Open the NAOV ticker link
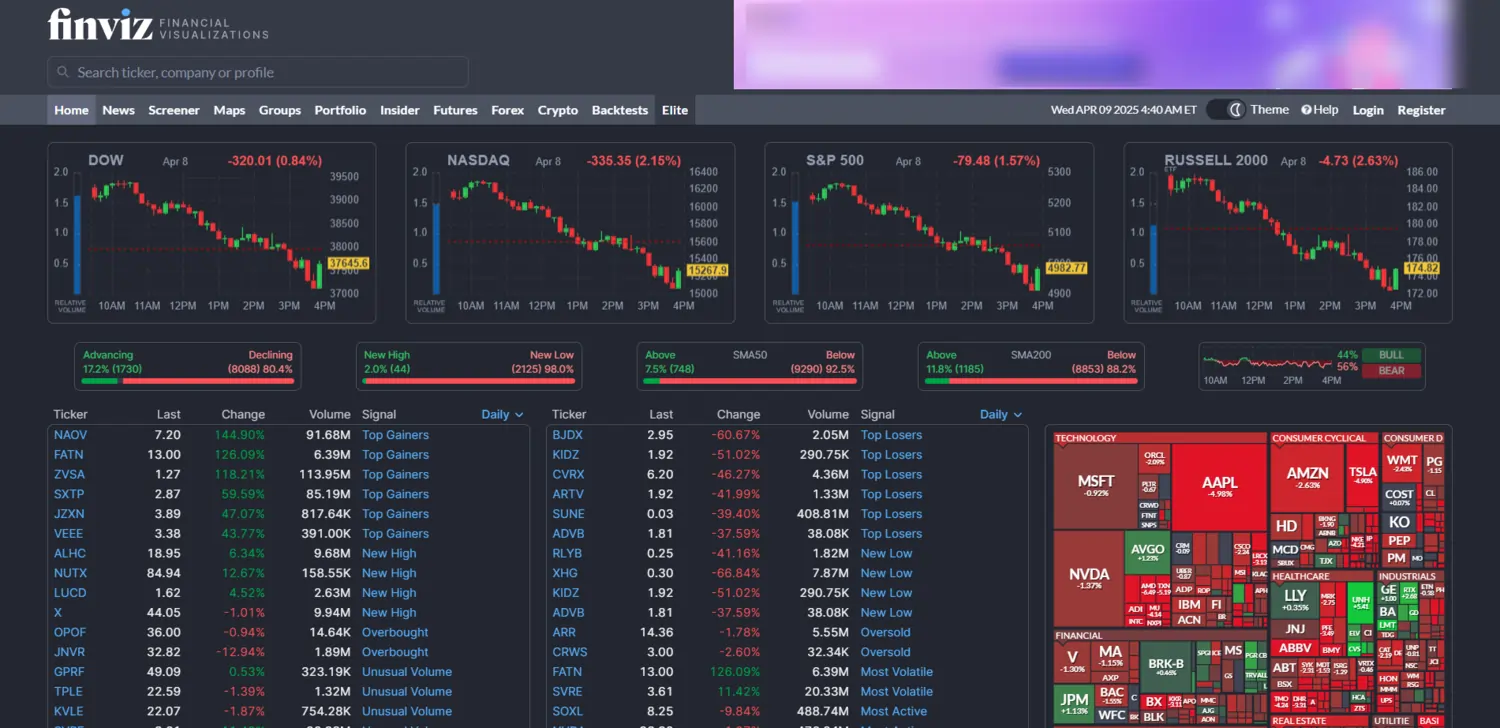 click(70, 435)
